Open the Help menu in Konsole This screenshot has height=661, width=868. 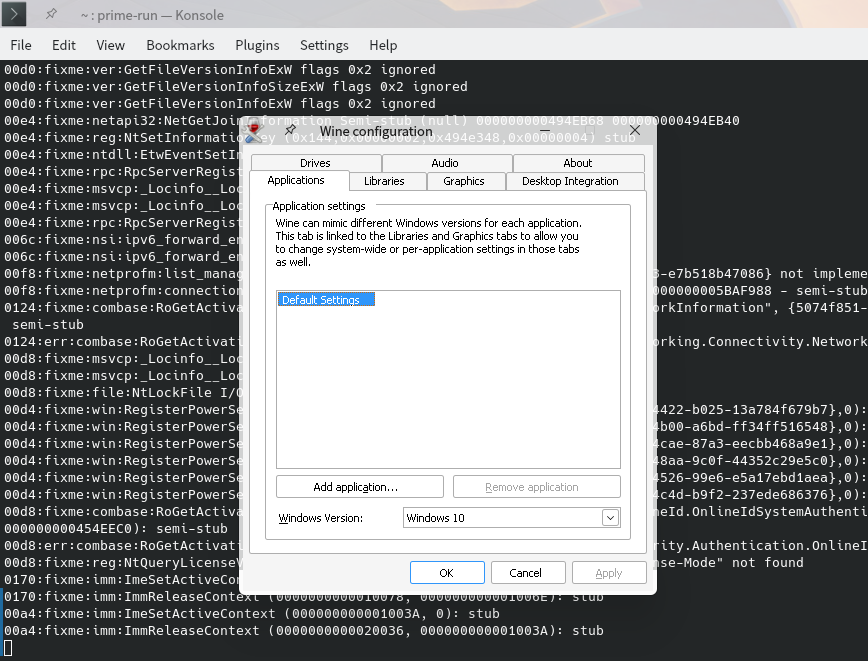[x=383, y=45]
